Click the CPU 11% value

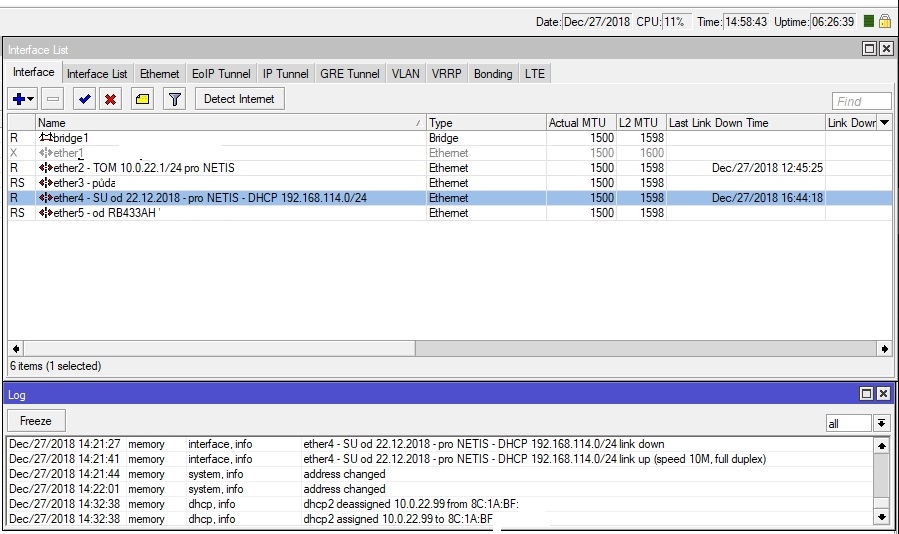(677, 22)
